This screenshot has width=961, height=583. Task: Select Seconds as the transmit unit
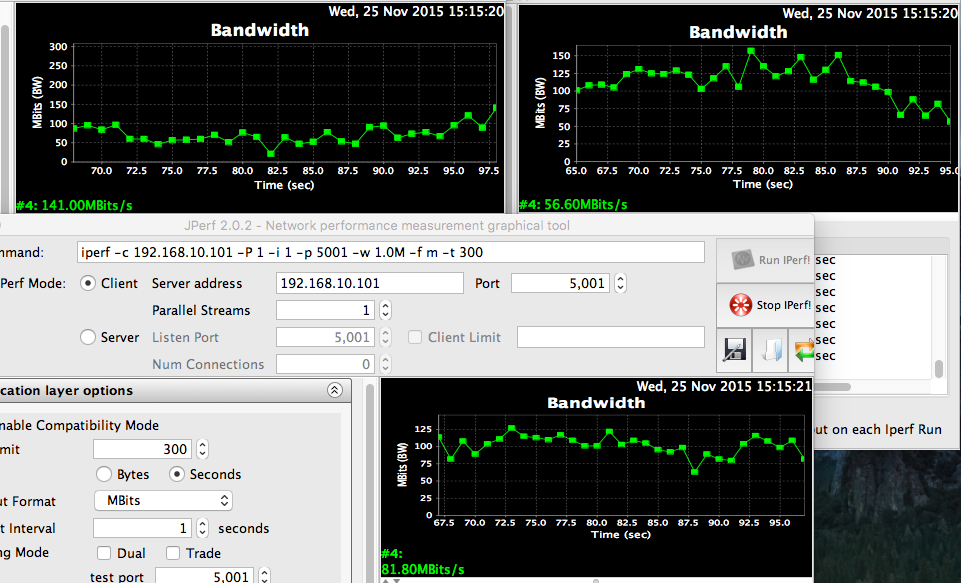pyautogui.click(x=177, y=474)
